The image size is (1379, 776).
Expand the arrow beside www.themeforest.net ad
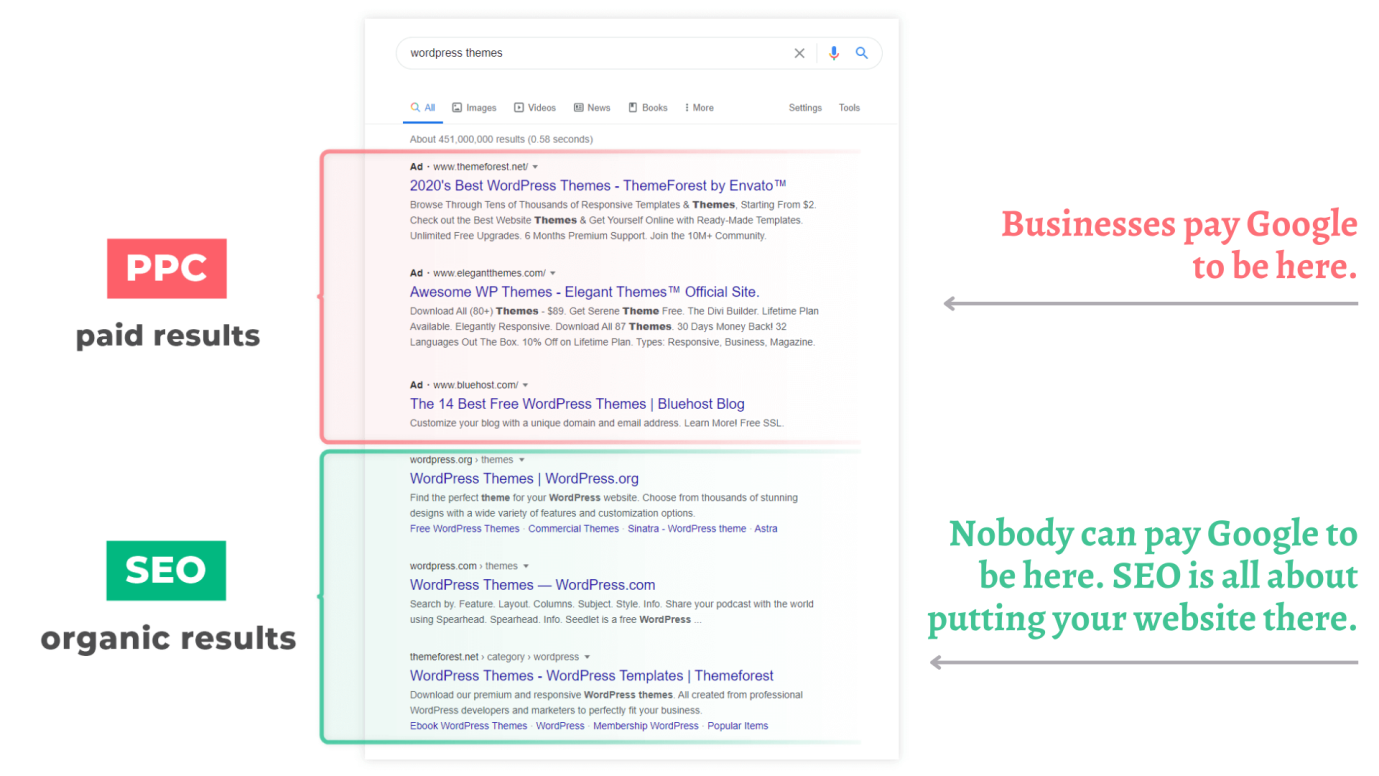[x=536, y=167]
